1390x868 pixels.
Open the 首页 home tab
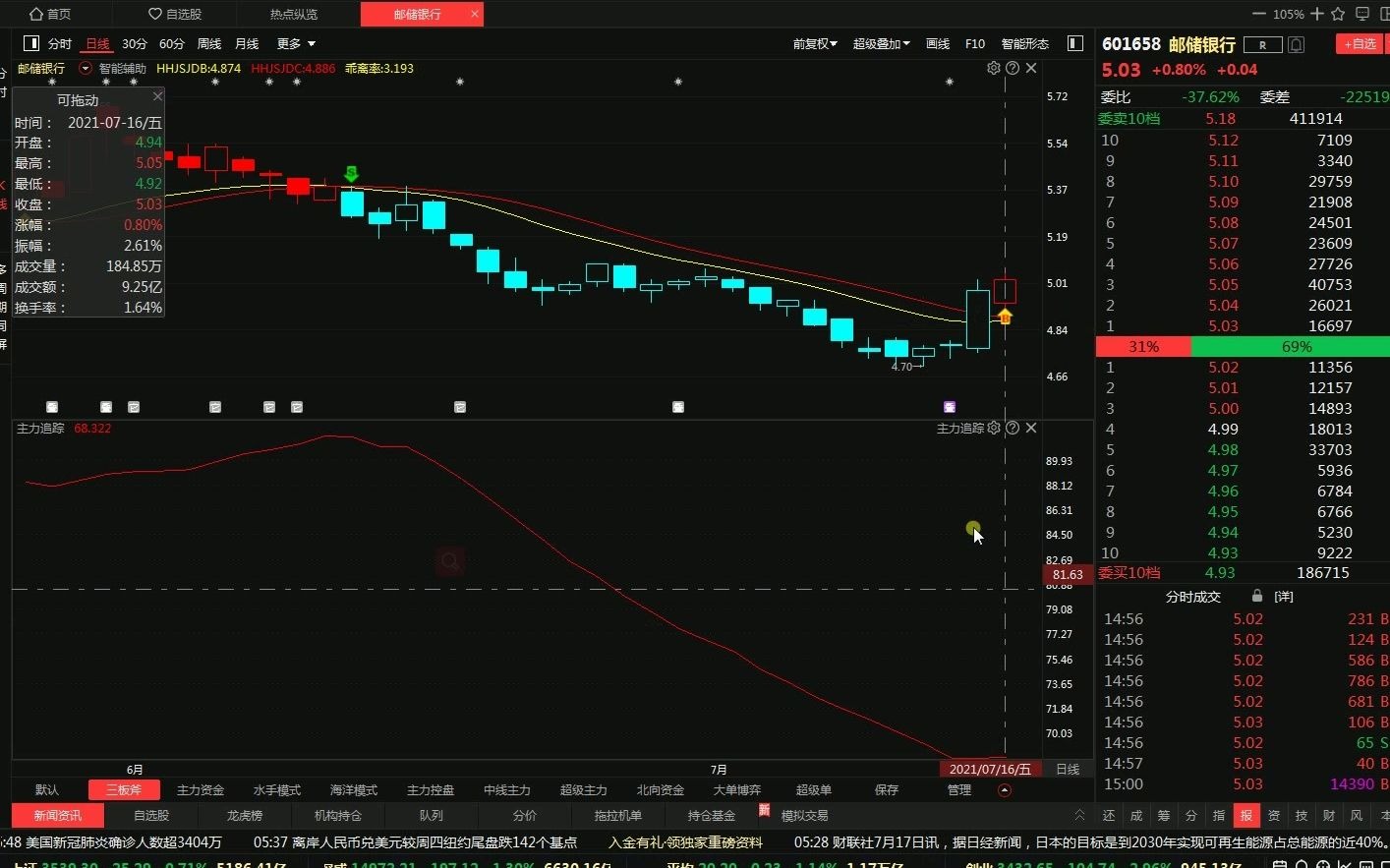click(x=50, y=14)
